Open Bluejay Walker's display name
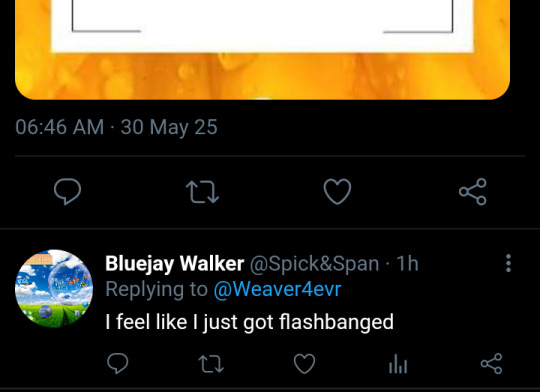 tap(175, 264)
